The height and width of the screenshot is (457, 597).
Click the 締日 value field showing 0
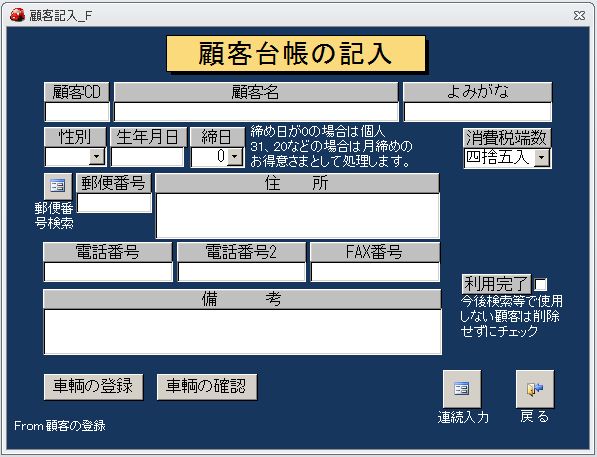coord(209,157)
